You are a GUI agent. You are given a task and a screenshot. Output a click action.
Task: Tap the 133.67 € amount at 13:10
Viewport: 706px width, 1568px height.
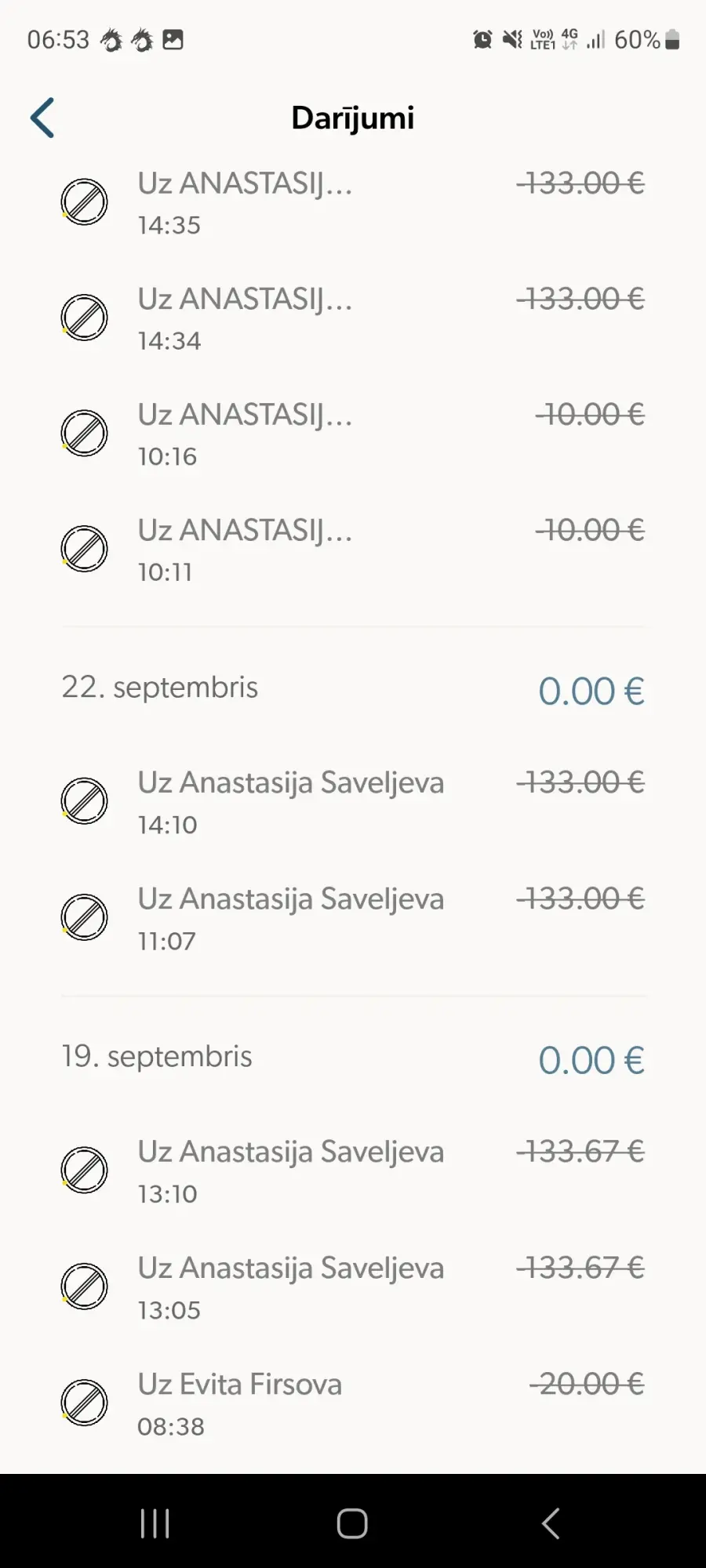pos(580,1152)
